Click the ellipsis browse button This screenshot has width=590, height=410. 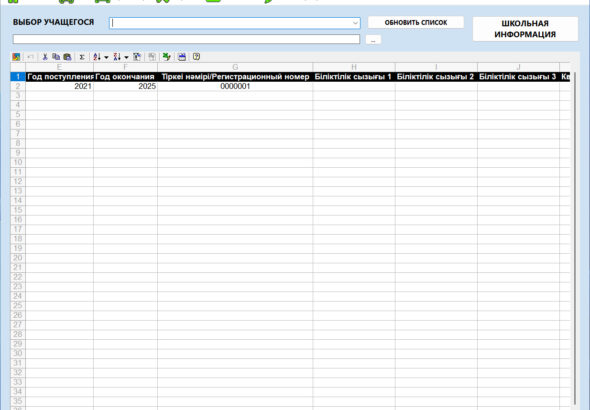373,39
